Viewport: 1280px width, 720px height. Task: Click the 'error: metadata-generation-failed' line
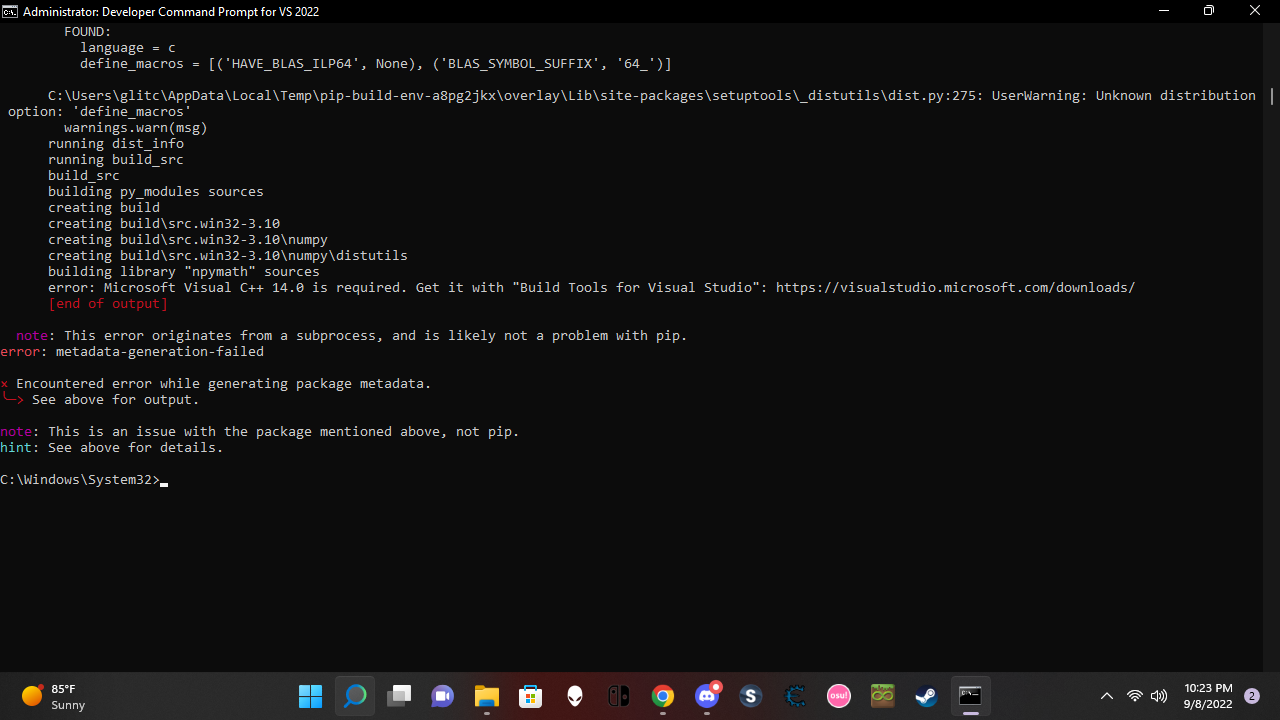point(132,352)
